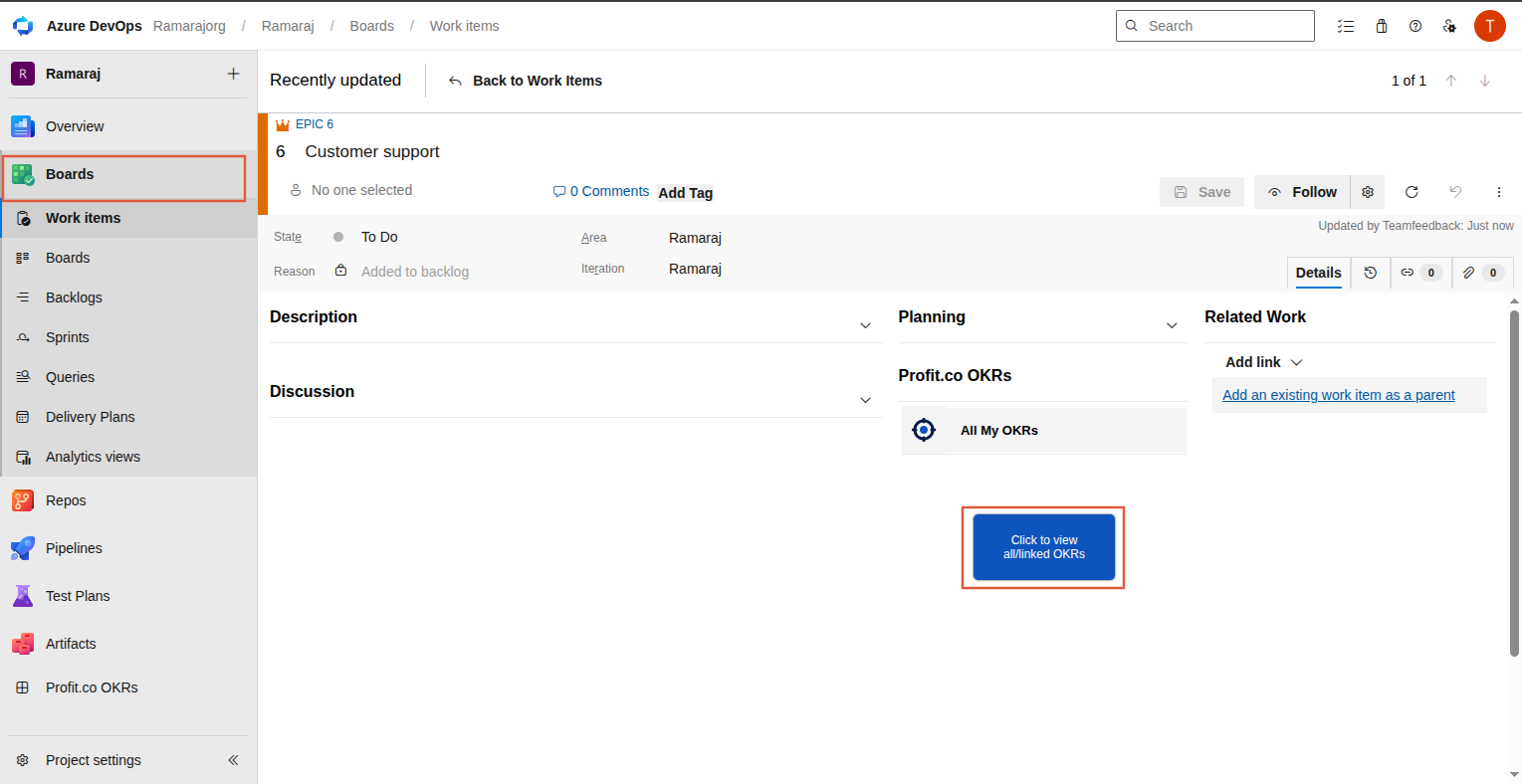Screen dimensions: 1522x784
Task: Click the refresh icon on work item
Action: [1412, 192]
